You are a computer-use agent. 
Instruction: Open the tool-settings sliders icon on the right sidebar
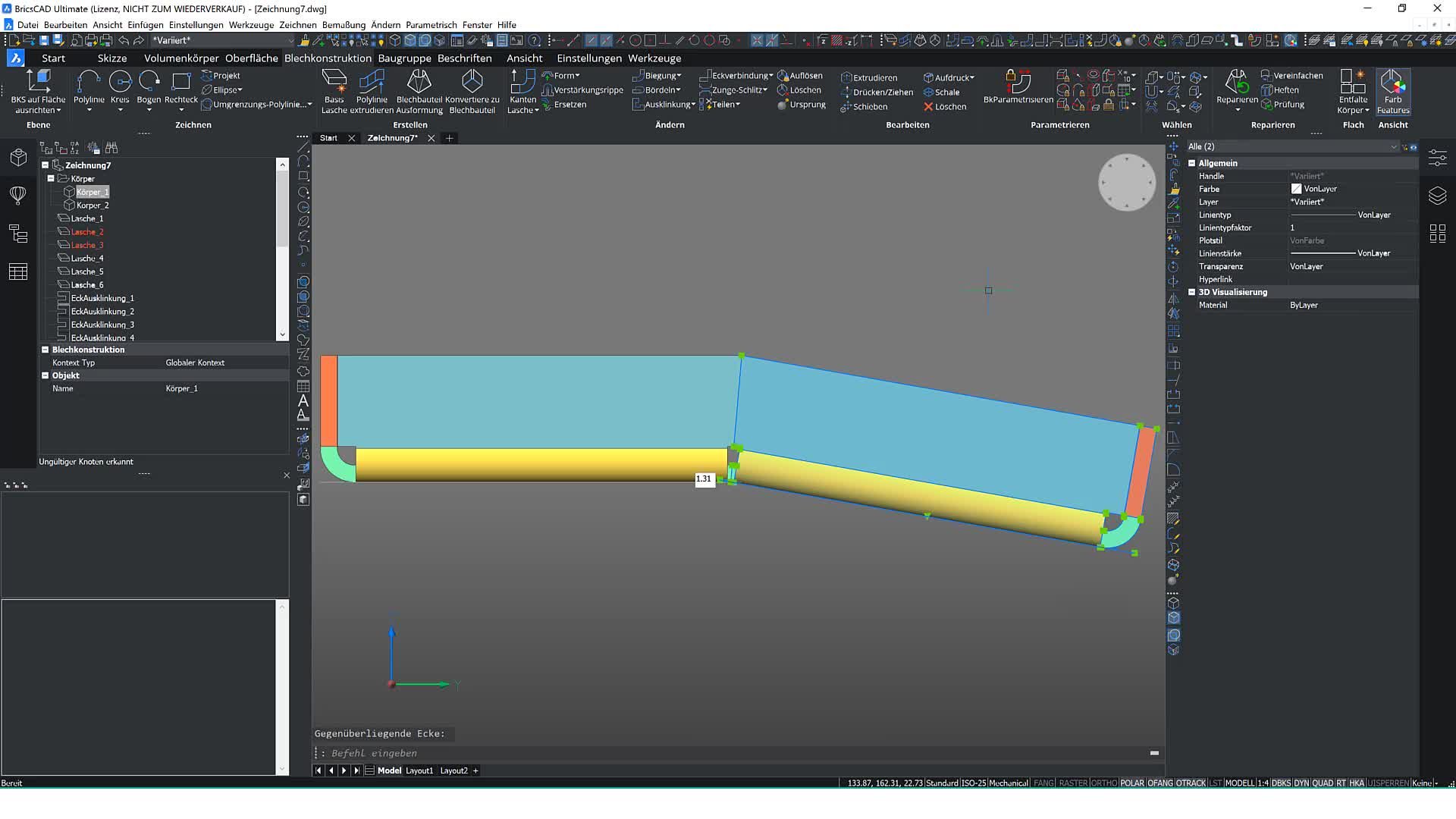(x=1437, y=158)
